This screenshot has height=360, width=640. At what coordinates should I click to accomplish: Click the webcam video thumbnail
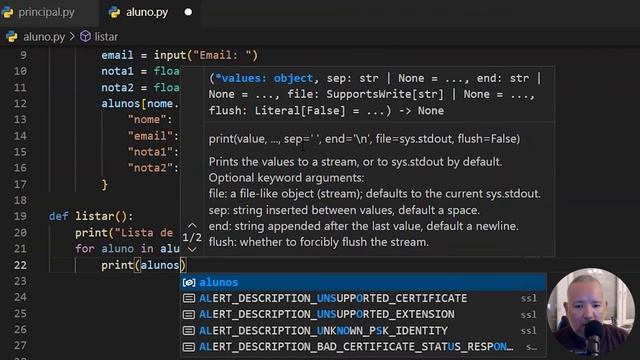pos(591,312)
